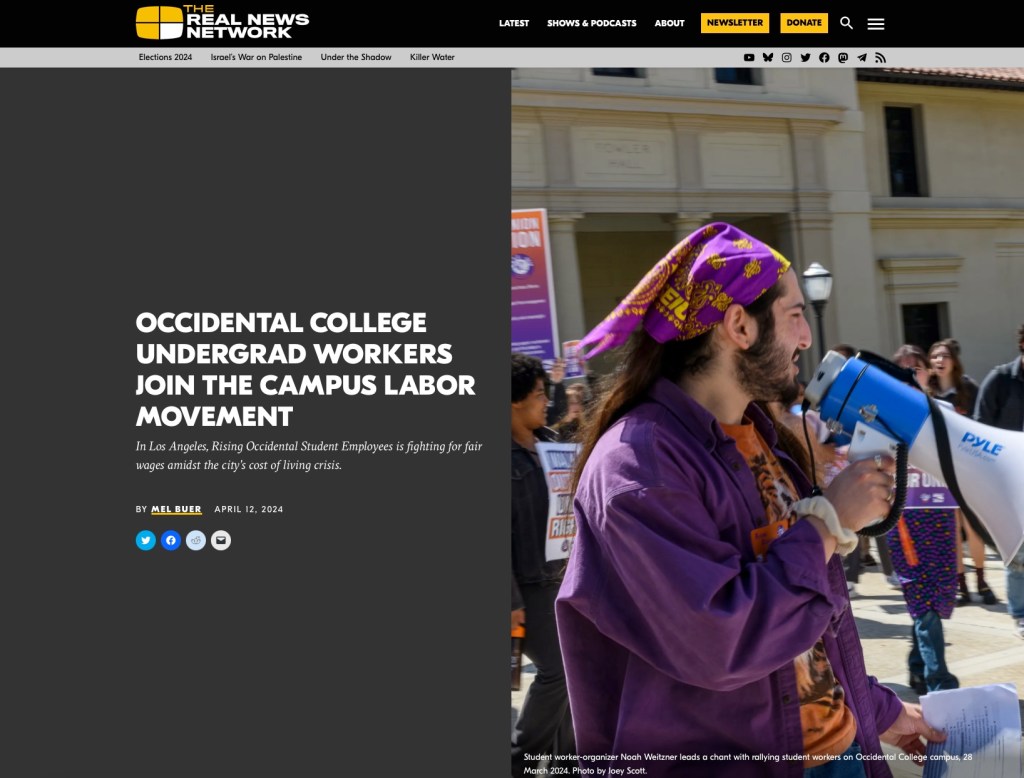
Task: Share article by email icon
Action: pyautogui.click(x=221, y=540)
